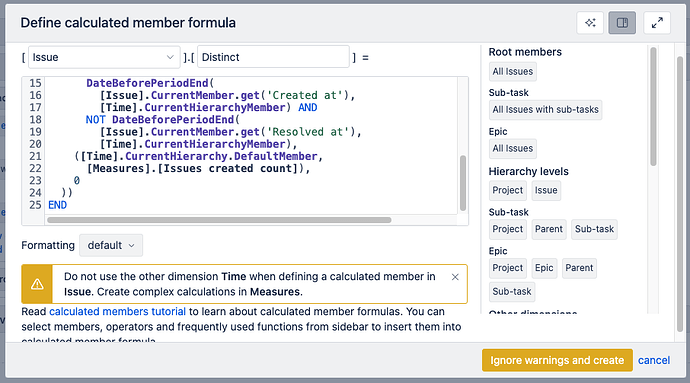Screen dimensions: 690x383
Task: Insert All Issues with sub-tasks member
Action: (x=545, y=110)
